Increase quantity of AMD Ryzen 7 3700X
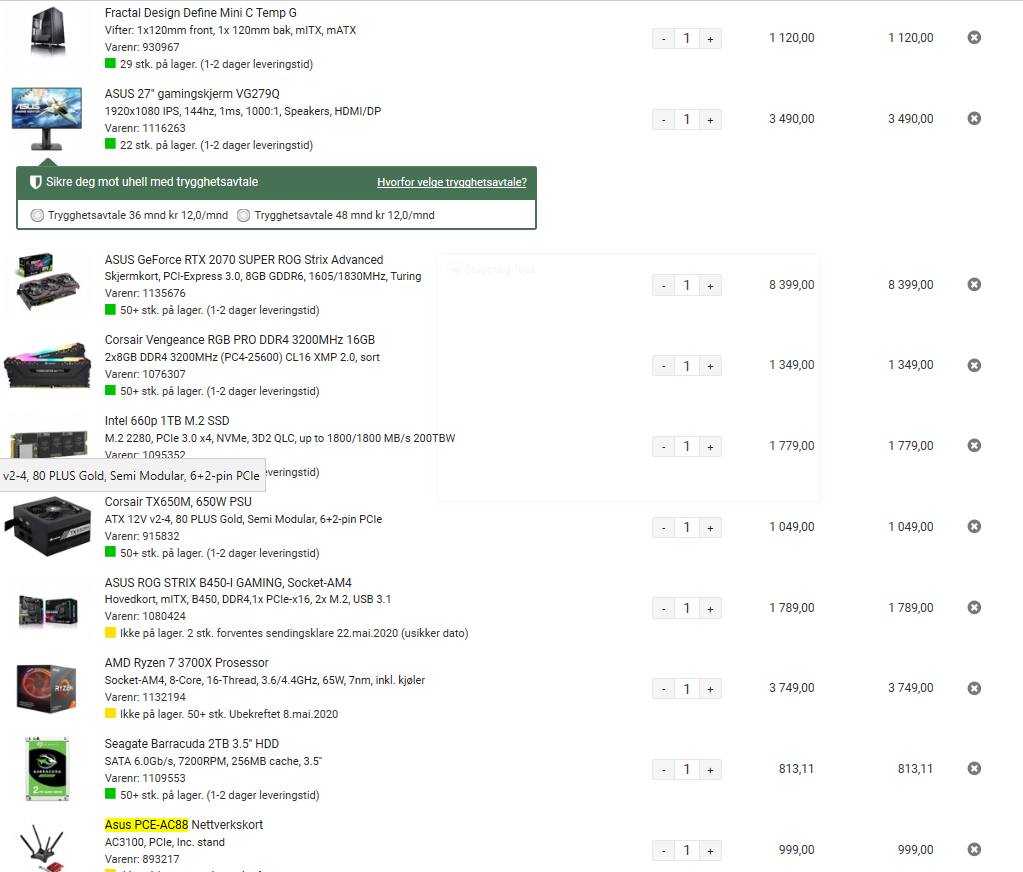The image size is (1023, 872). [710, 689]
